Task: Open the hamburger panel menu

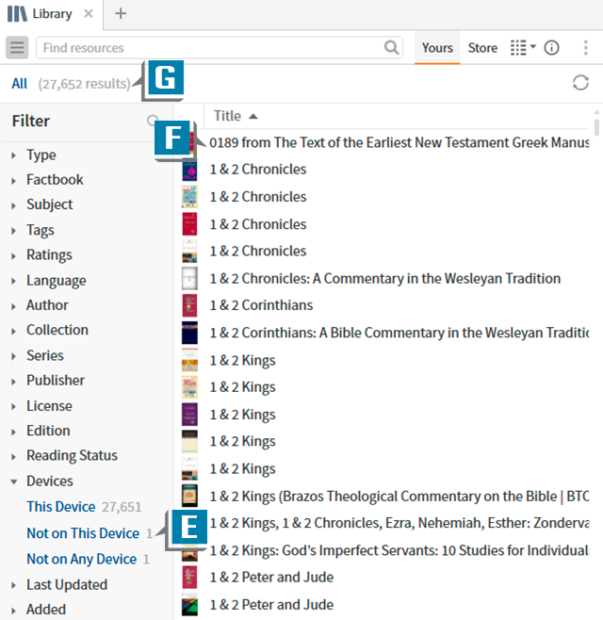Action: click(17, 48)
